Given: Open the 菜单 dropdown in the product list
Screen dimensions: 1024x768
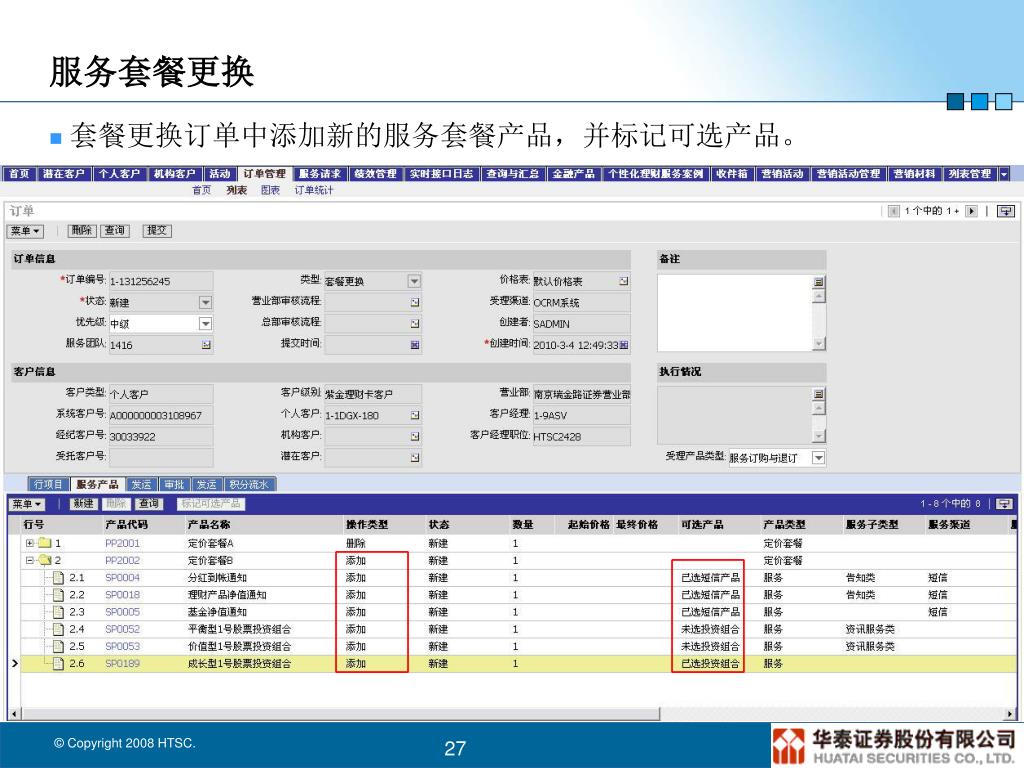Looking at the screenshot, I should coord(27,504).
